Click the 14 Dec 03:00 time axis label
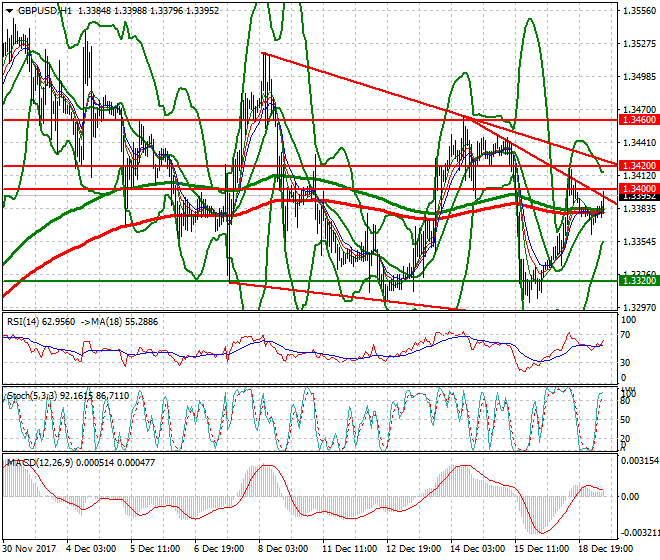 [x=478, y=549]
